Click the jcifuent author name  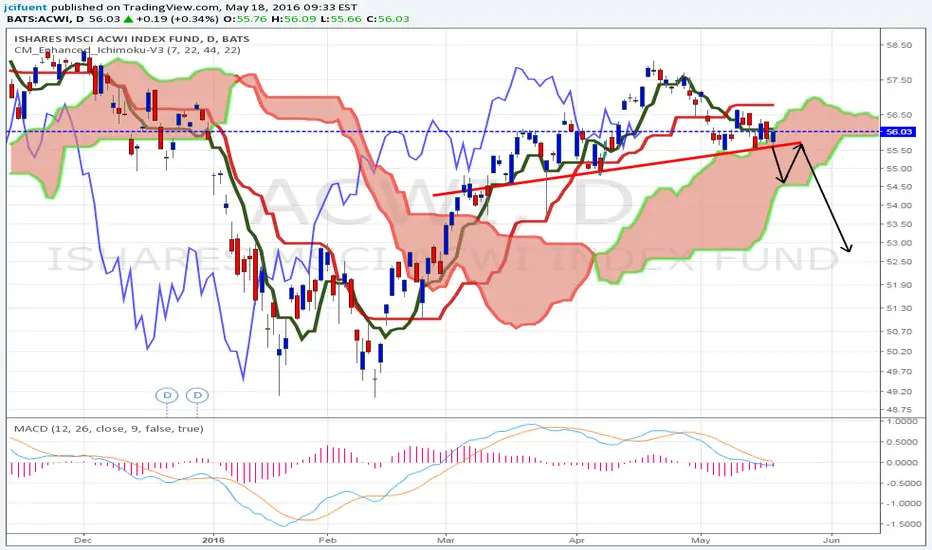pos(26,7)
